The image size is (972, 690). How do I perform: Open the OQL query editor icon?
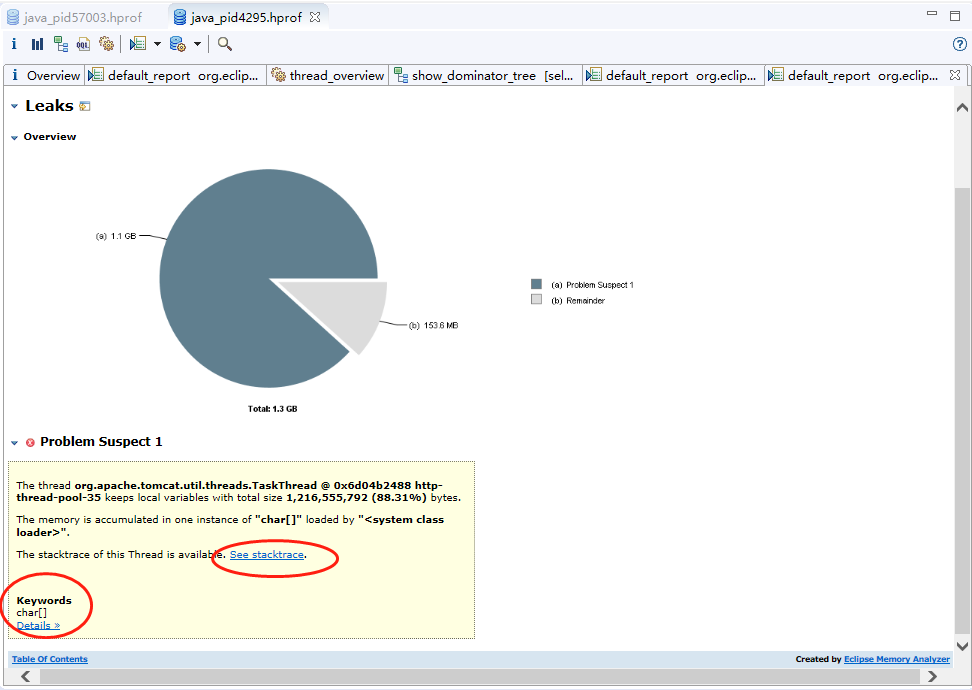point(83,44)
